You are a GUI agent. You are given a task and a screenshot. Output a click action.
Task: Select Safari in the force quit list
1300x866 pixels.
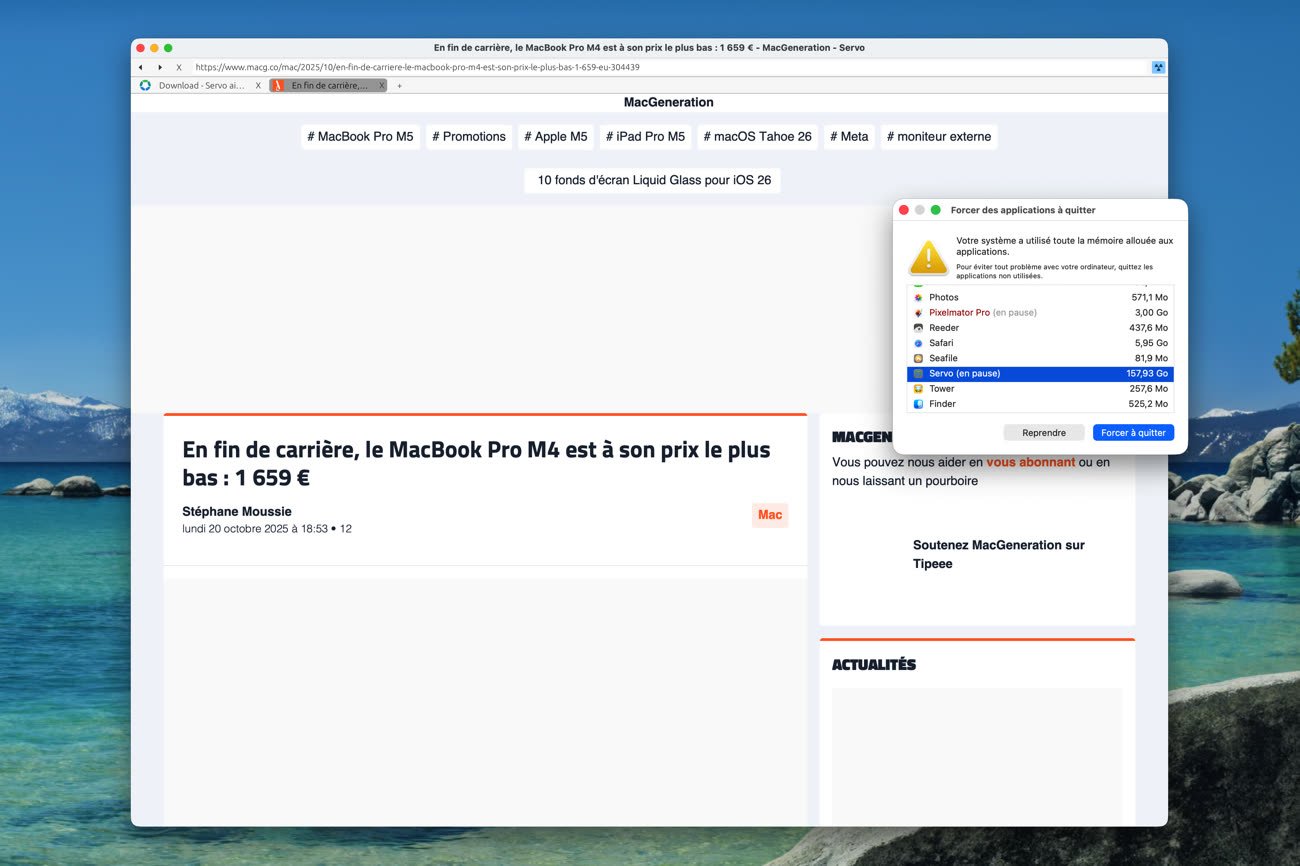(x=1039, y=343)
